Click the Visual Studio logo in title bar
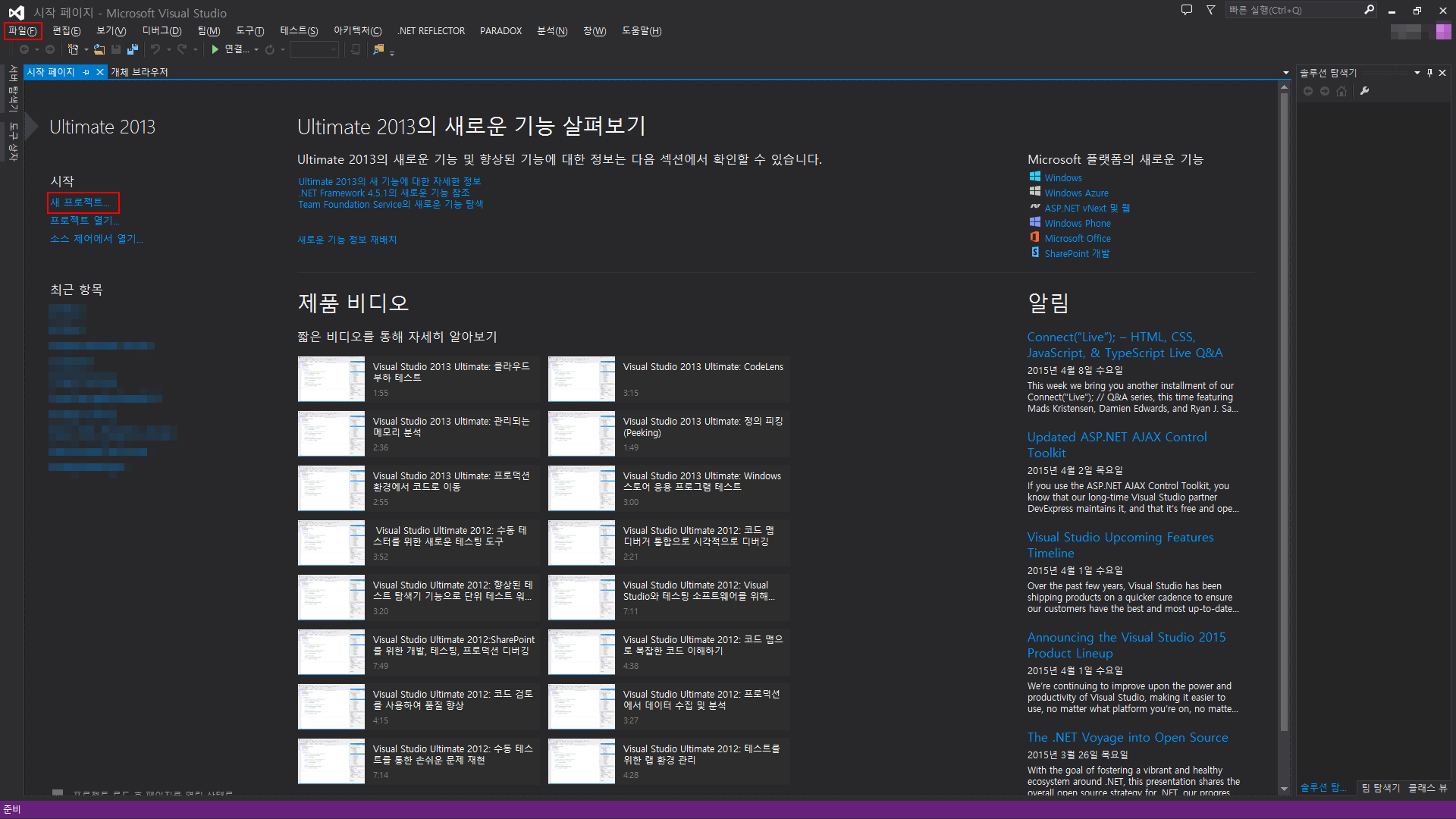The height and width of the screenshot is (819, 1456). (x=16, y=12)
